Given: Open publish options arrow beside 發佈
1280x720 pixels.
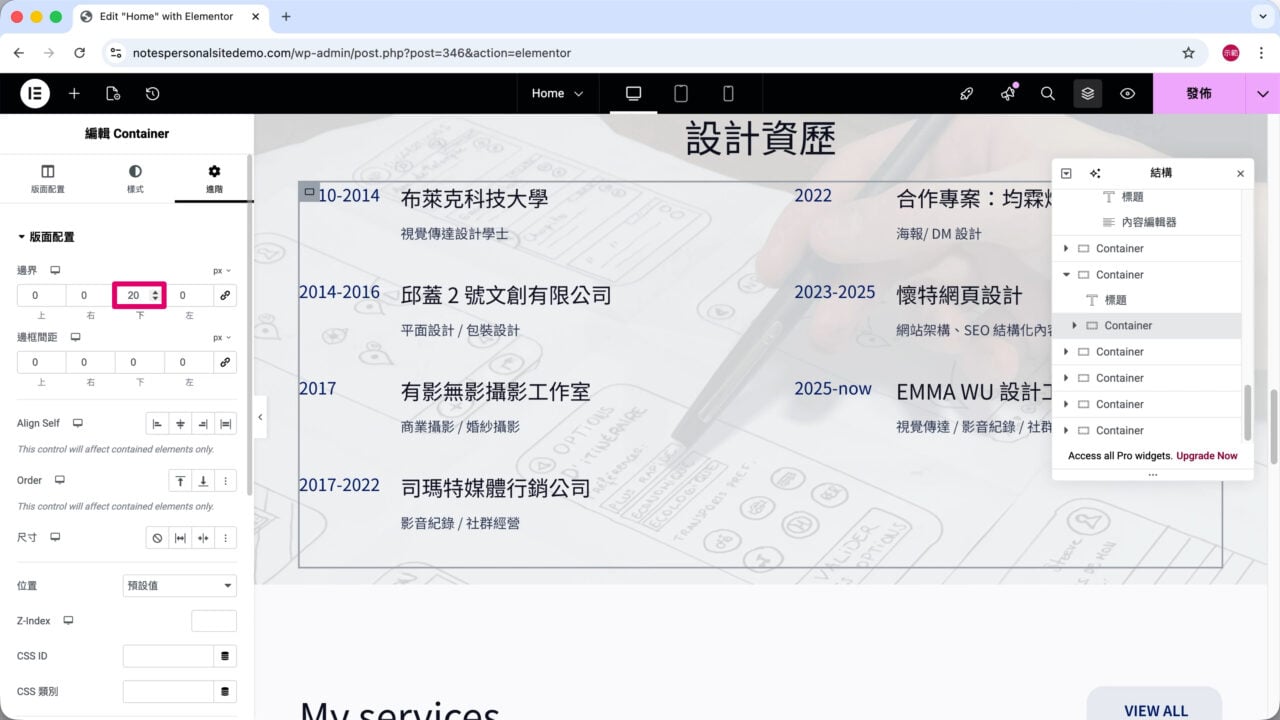Looking at the screenshot, I should pyautogui.click(x=1262, y=93).
